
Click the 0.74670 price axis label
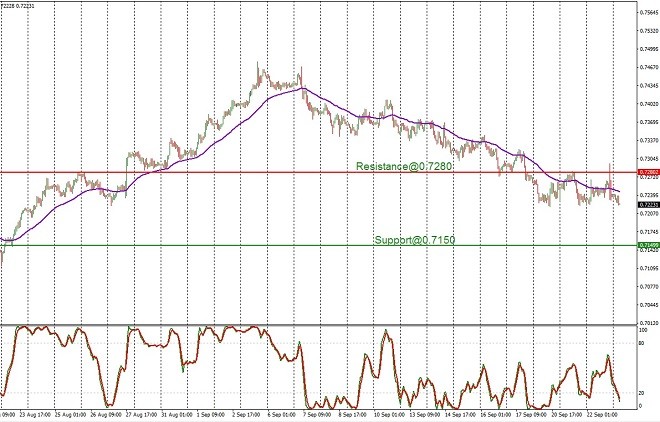(x=649, y=67)
